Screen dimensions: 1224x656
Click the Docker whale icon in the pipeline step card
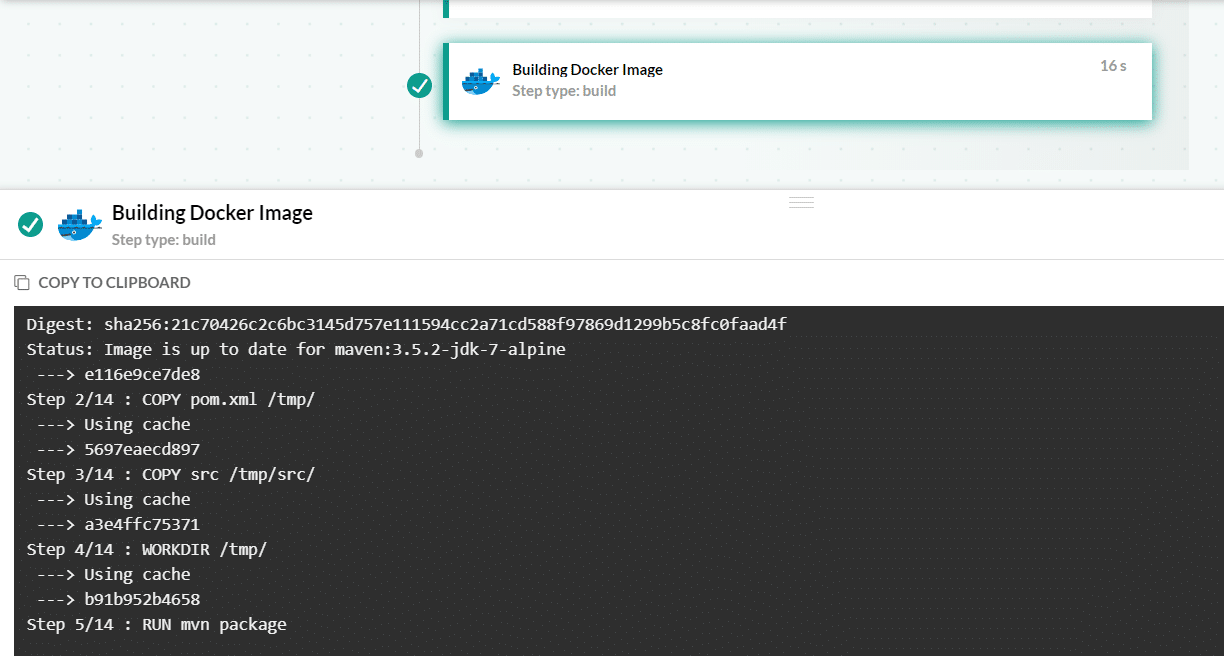[x=481, y=81]
